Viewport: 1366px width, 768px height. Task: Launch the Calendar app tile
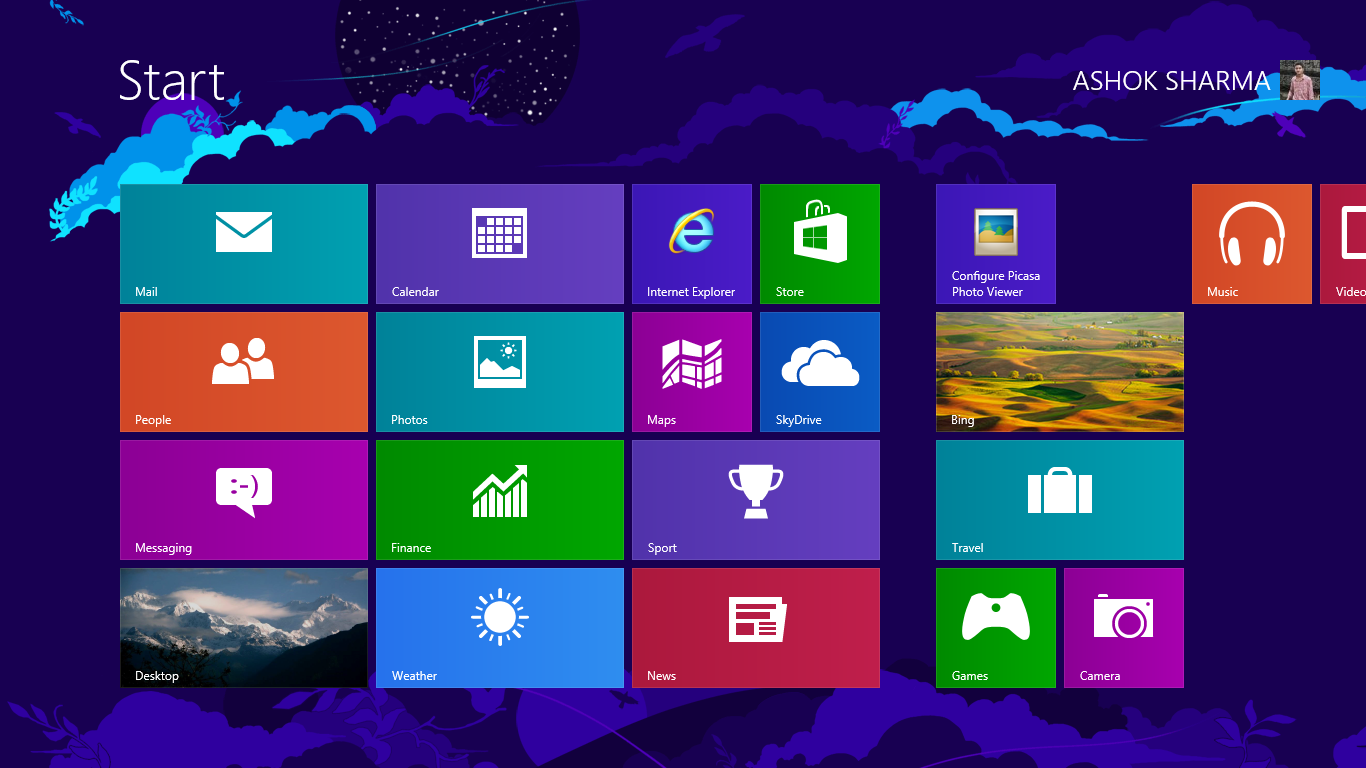pos(500,244)
